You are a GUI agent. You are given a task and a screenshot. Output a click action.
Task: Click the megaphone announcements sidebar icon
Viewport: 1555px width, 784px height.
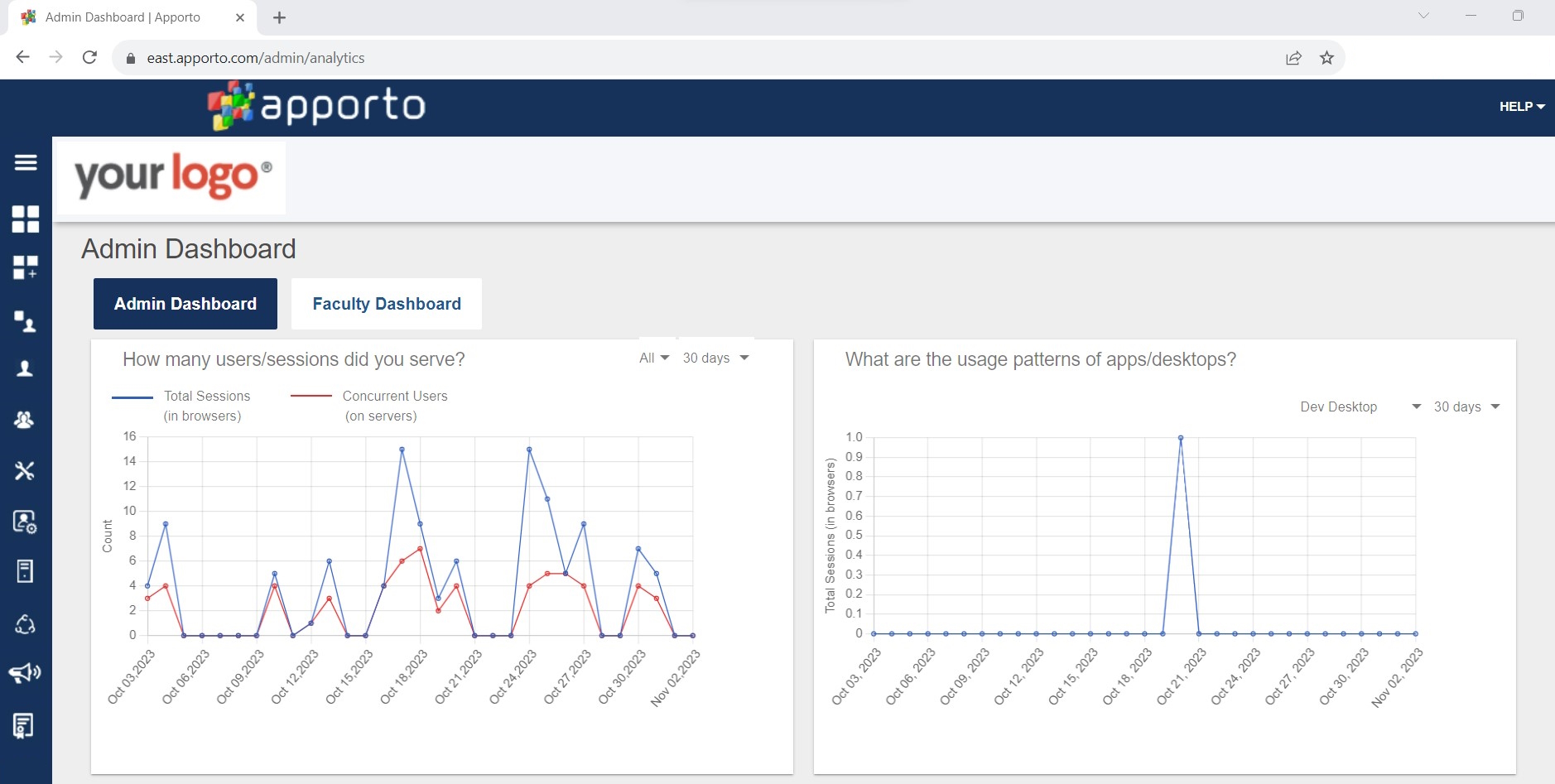click(x=25, y=673)
